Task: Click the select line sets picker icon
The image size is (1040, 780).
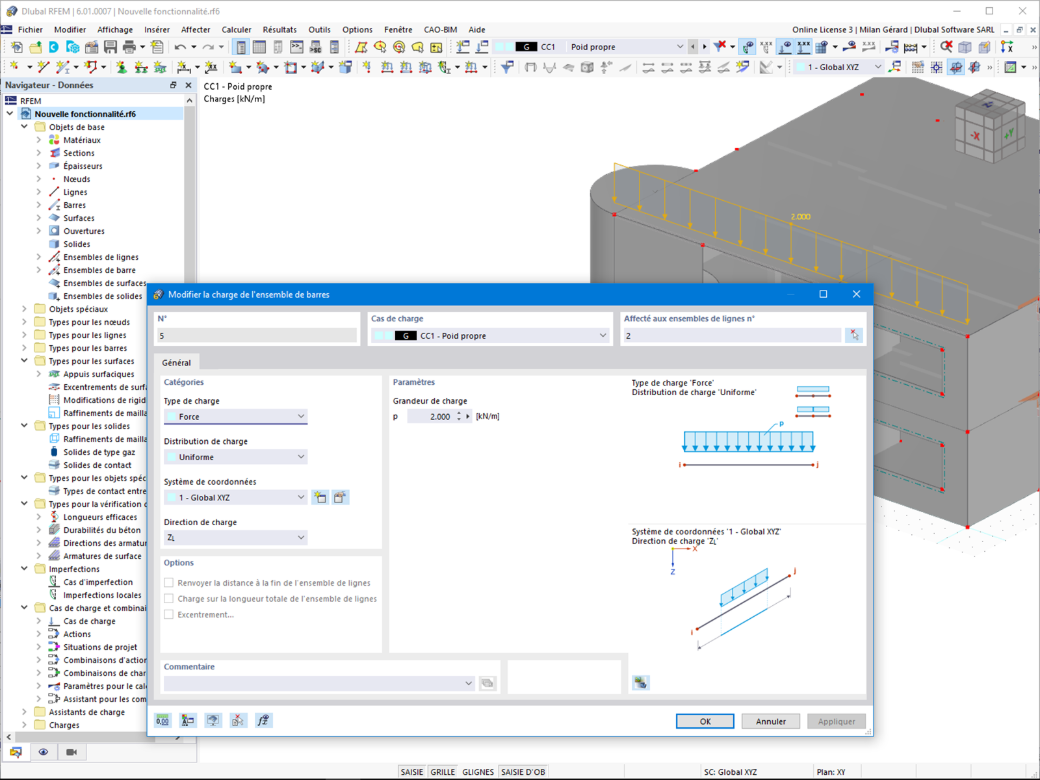Action: [854, 336]
